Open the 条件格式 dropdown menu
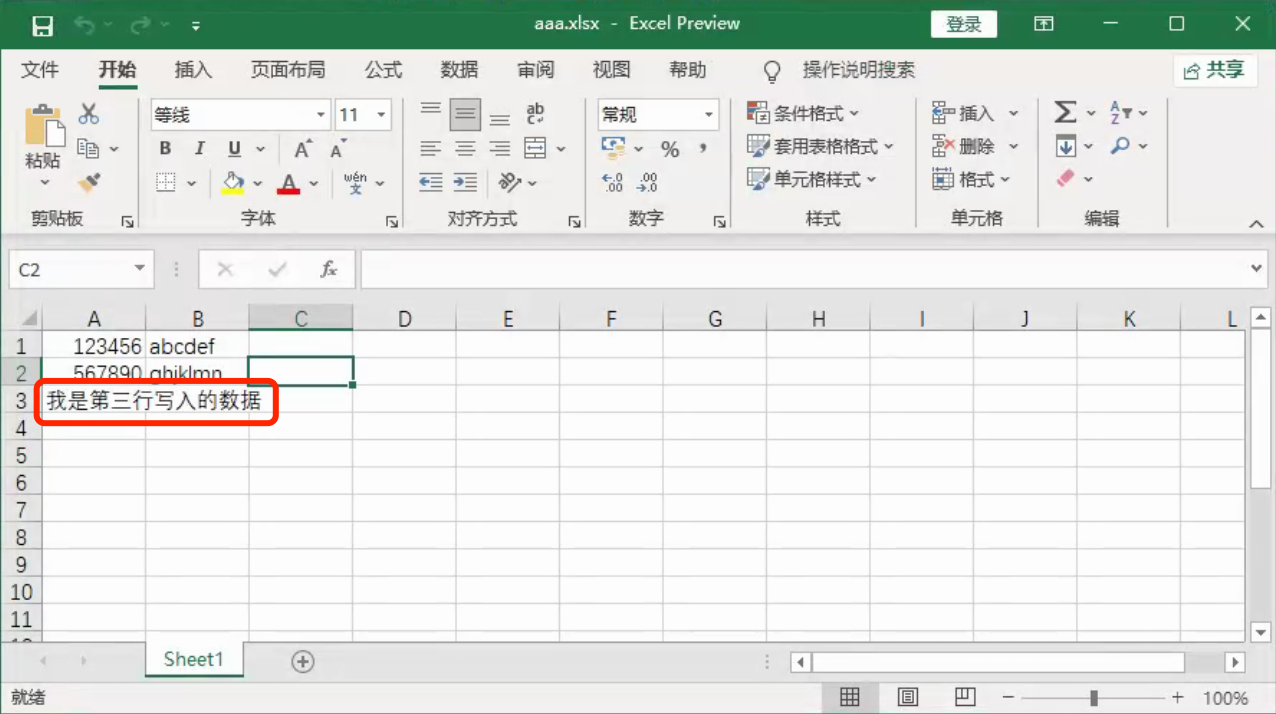The width and height of the screenshot is (1276, 714). pos(804,114)
